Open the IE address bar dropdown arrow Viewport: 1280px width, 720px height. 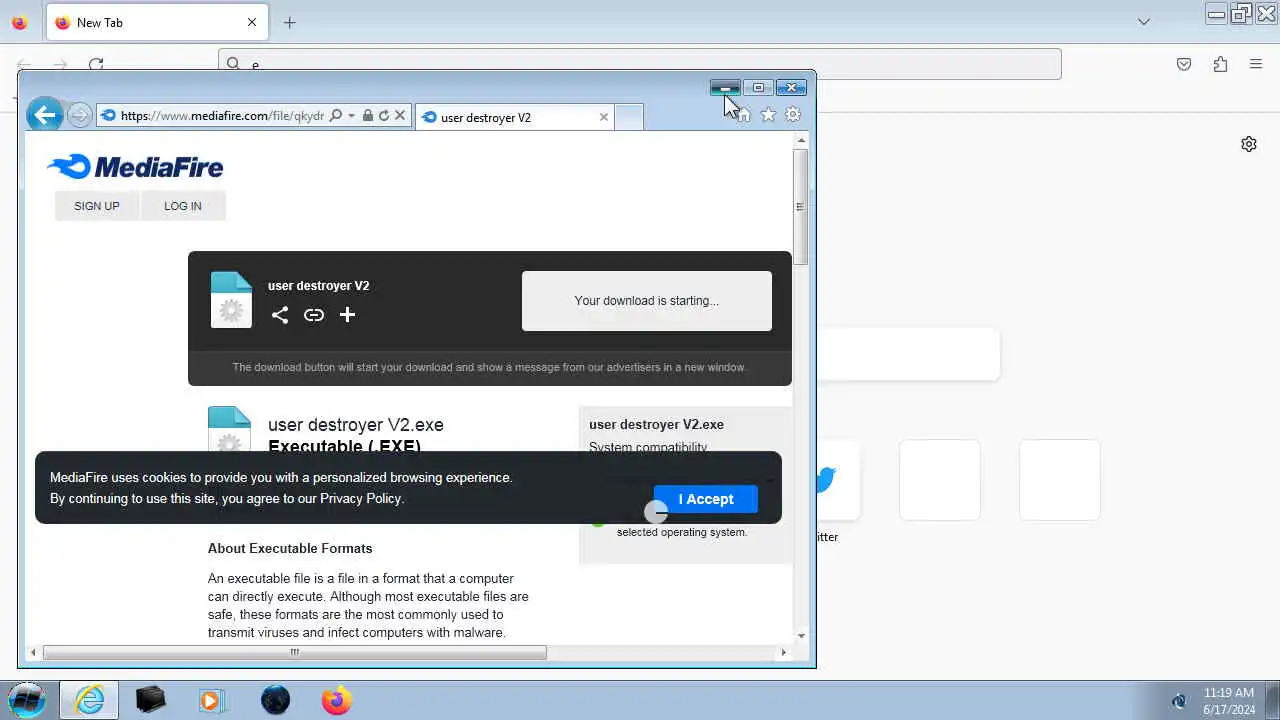pyautogui.click(x=351, y=116)
